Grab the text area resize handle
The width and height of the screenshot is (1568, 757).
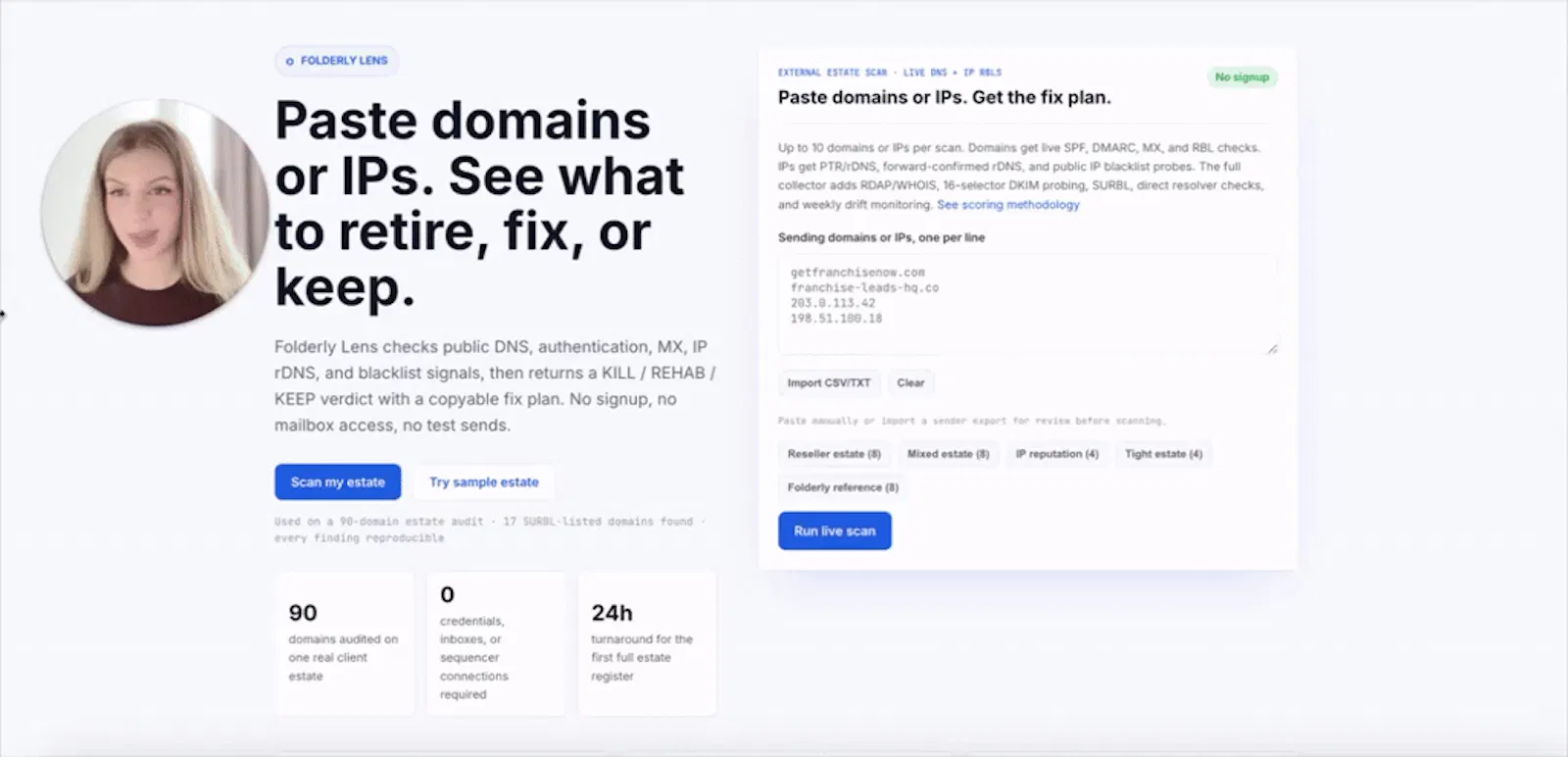pos(1272,348)
